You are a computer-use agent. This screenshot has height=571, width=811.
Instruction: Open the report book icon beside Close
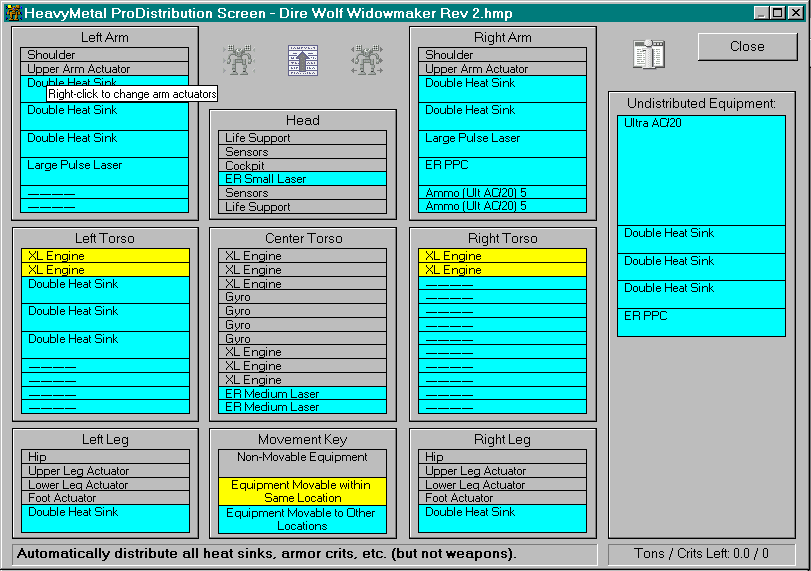point(649,54)
